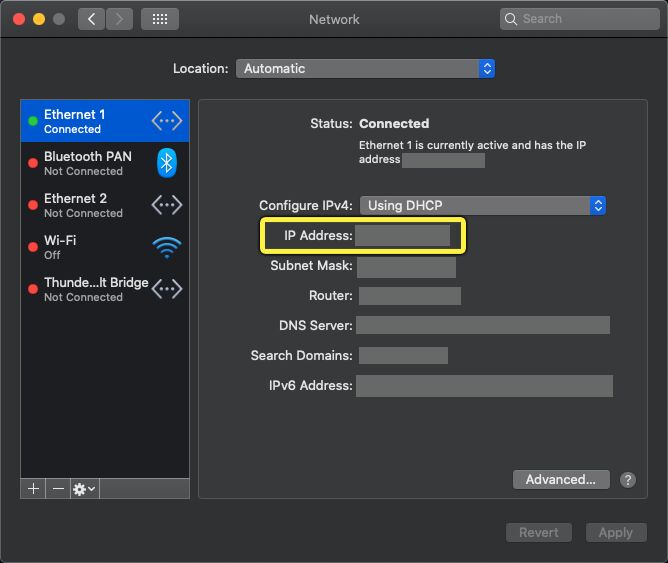Viewport: 668px width, 563px height.
Task: Click the plus button to add service
Action: click(x=33, y=488)
